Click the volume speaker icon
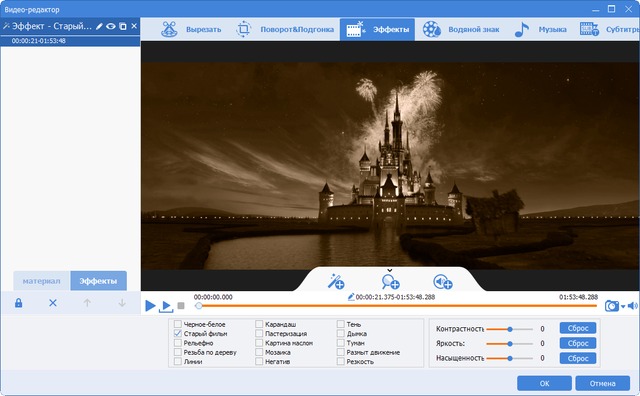The width and height of the screenshot is (640, 396). pos(632,306)
